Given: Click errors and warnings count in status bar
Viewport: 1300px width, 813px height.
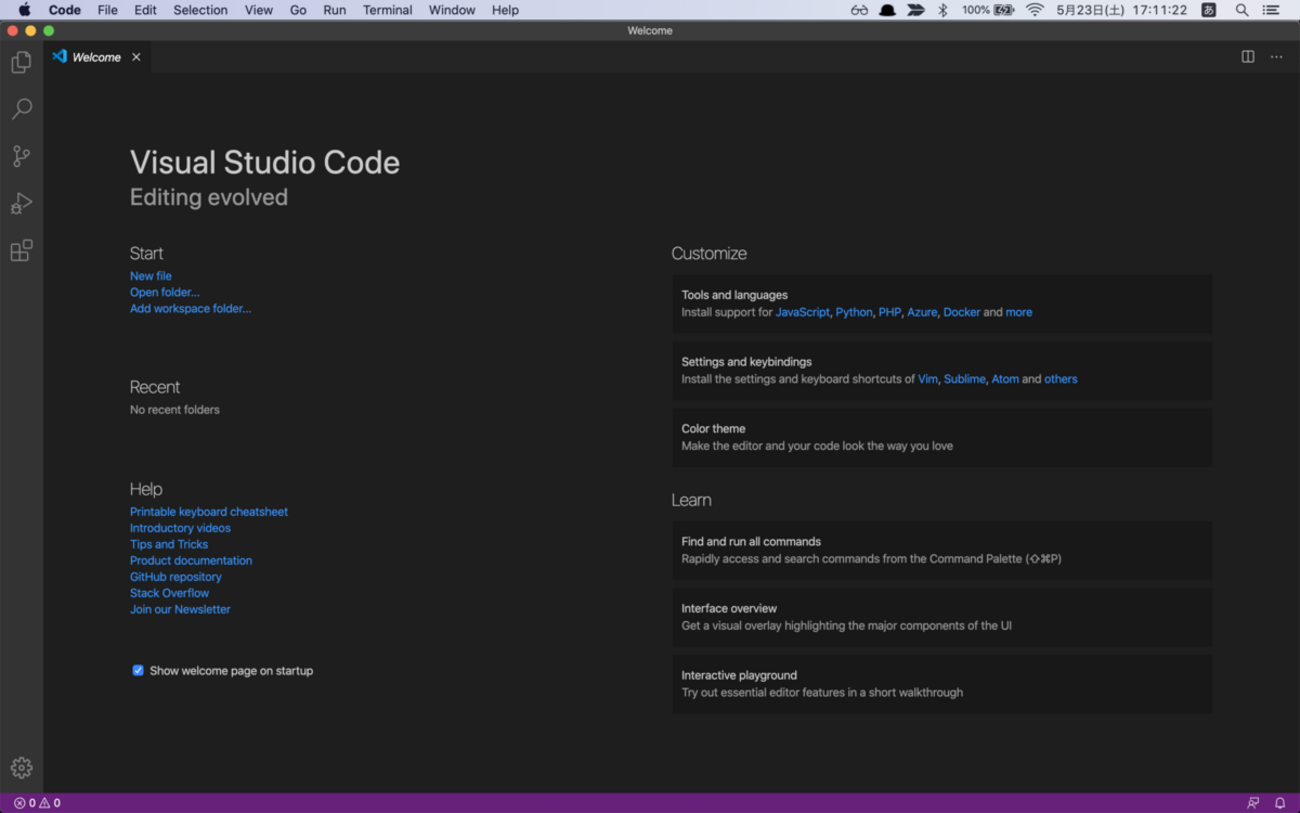Looking at the screenshot, I should click(37, 803).
